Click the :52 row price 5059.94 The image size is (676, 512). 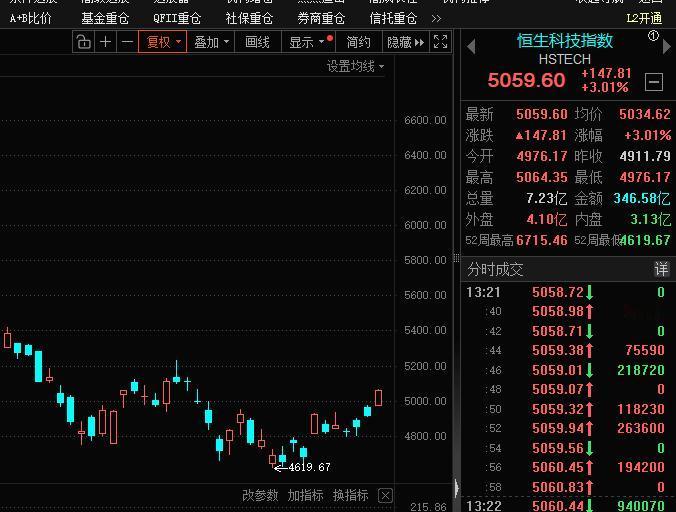tap(557, 428)
